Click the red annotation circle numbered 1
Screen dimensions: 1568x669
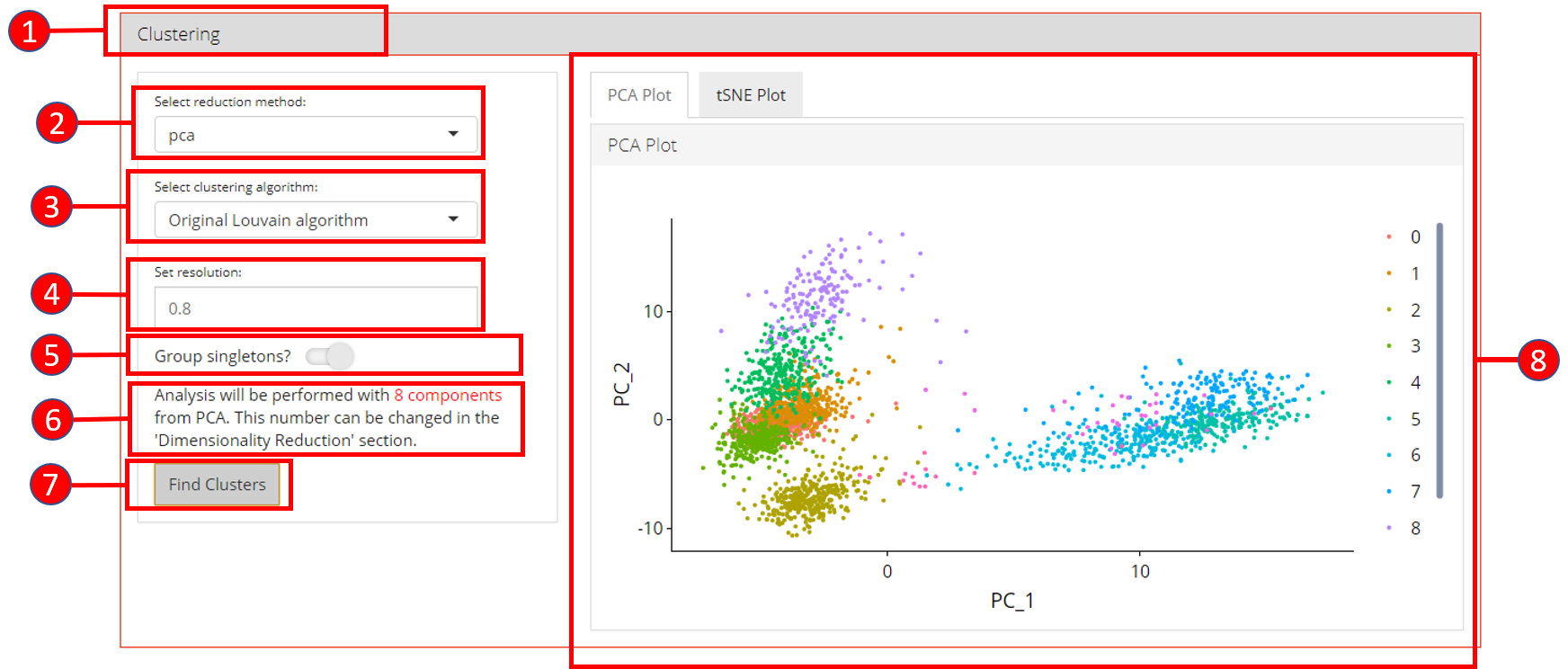pyautogui.click(x=29, y=31)
